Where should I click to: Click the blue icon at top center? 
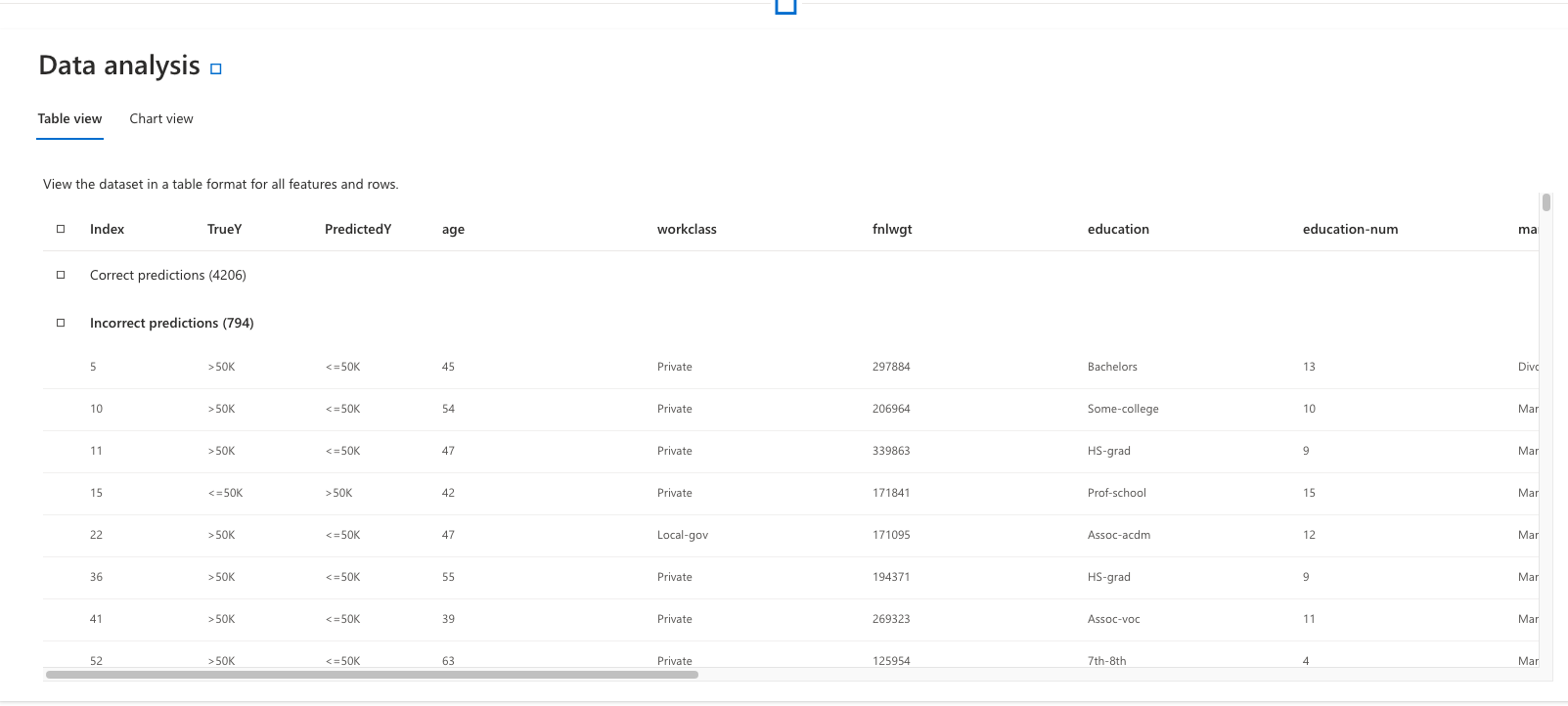[x=785, y=6]
